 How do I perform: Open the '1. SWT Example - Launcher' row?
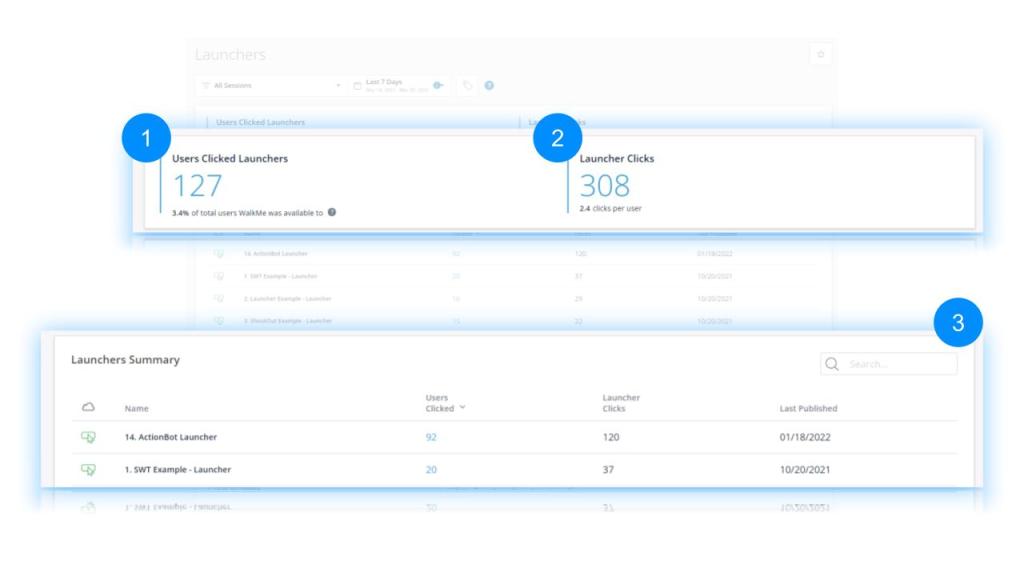(178, 469)
